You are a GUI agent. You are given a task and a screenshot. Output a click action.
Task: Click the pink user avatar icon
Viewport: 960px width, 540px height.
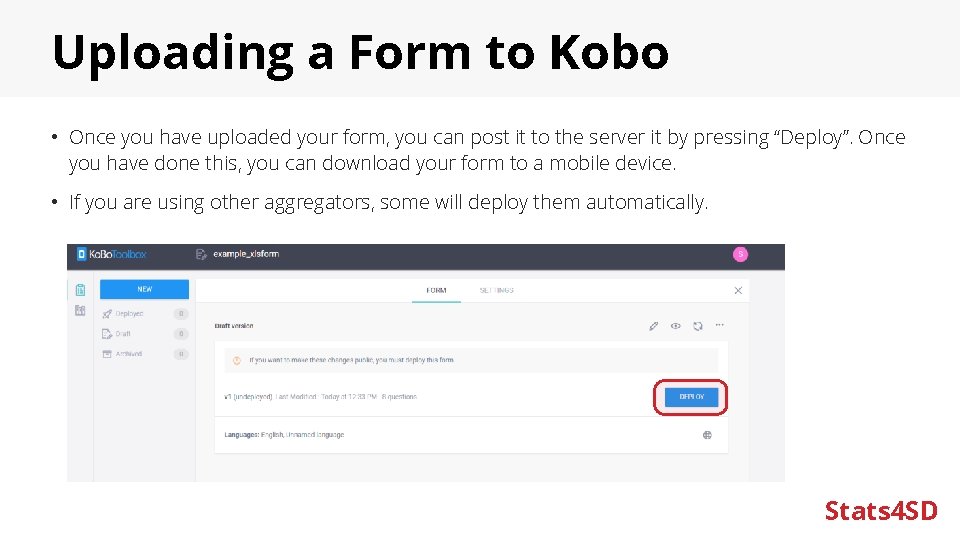(x=740, y=255)
